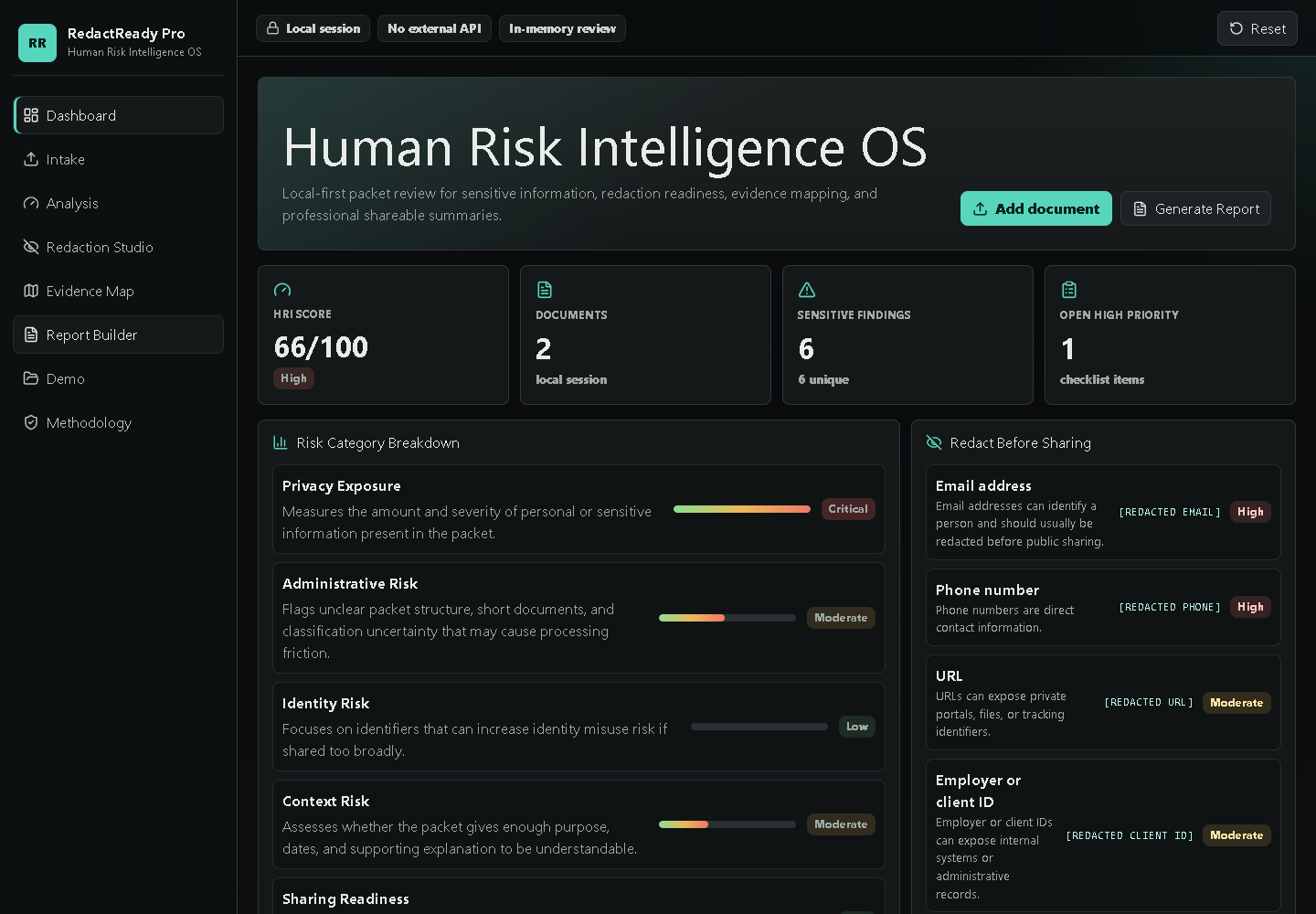Click the Demo folder icon

point(31,378)
